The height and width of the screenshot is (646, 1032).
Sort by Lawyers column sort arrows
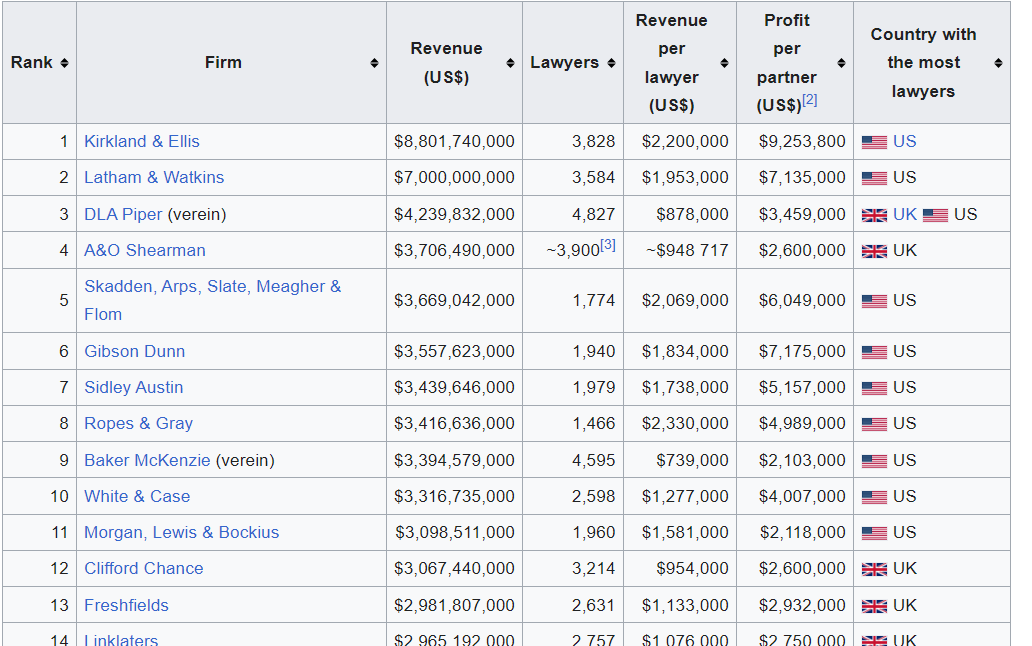pyautogui.click(x=611, y=63)
